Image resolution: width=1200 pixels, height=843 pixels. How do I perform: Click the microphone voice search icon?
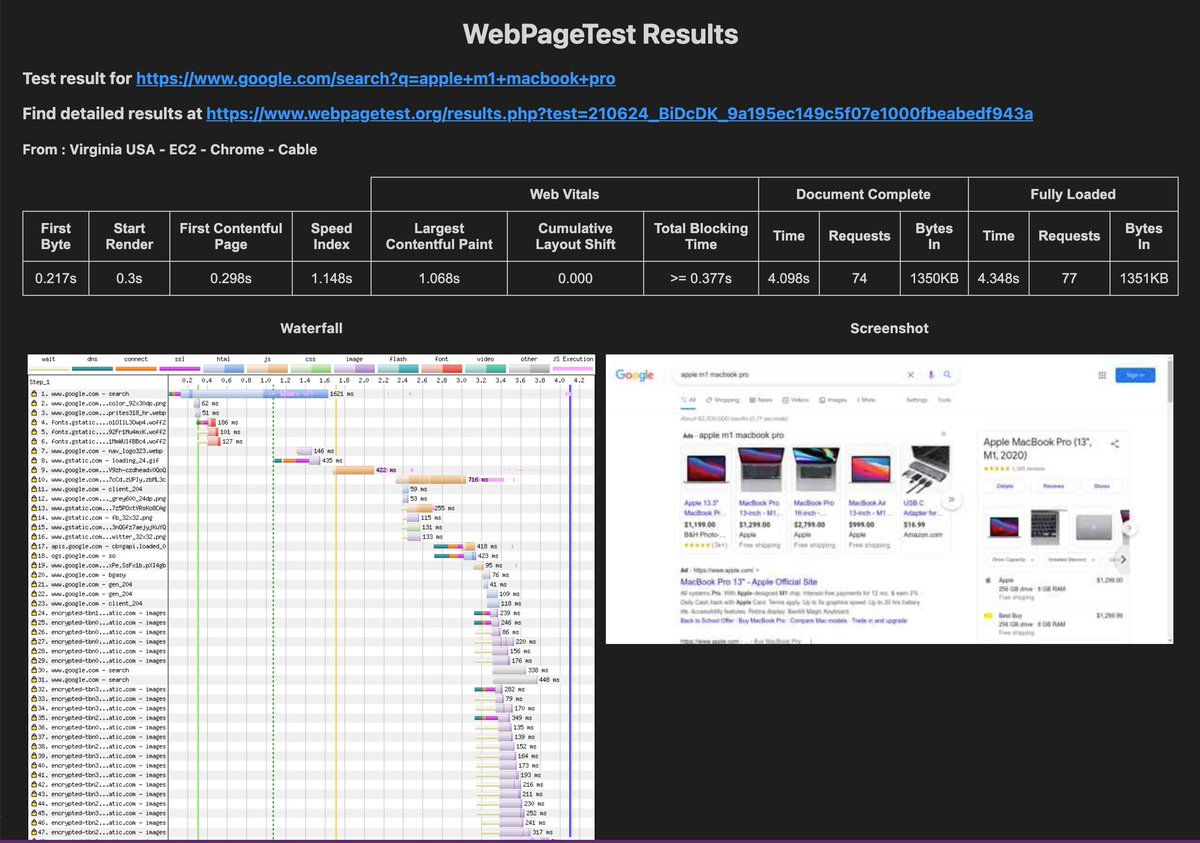point(931,374)
